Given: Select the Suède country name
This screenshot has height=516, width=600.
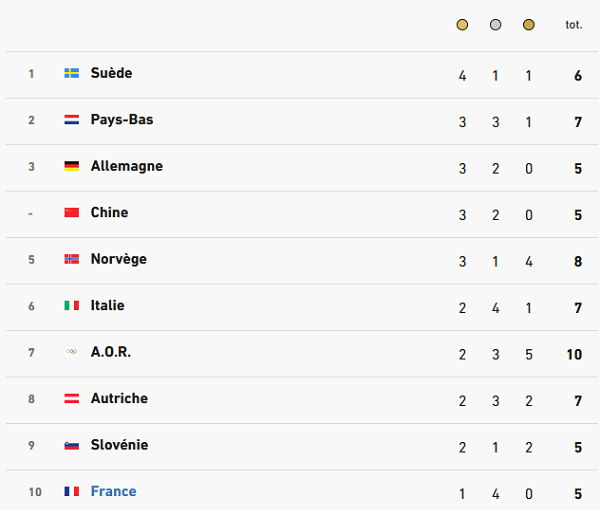Looking at the screenshot, I should pyautogui.click(x=111, y=73).
